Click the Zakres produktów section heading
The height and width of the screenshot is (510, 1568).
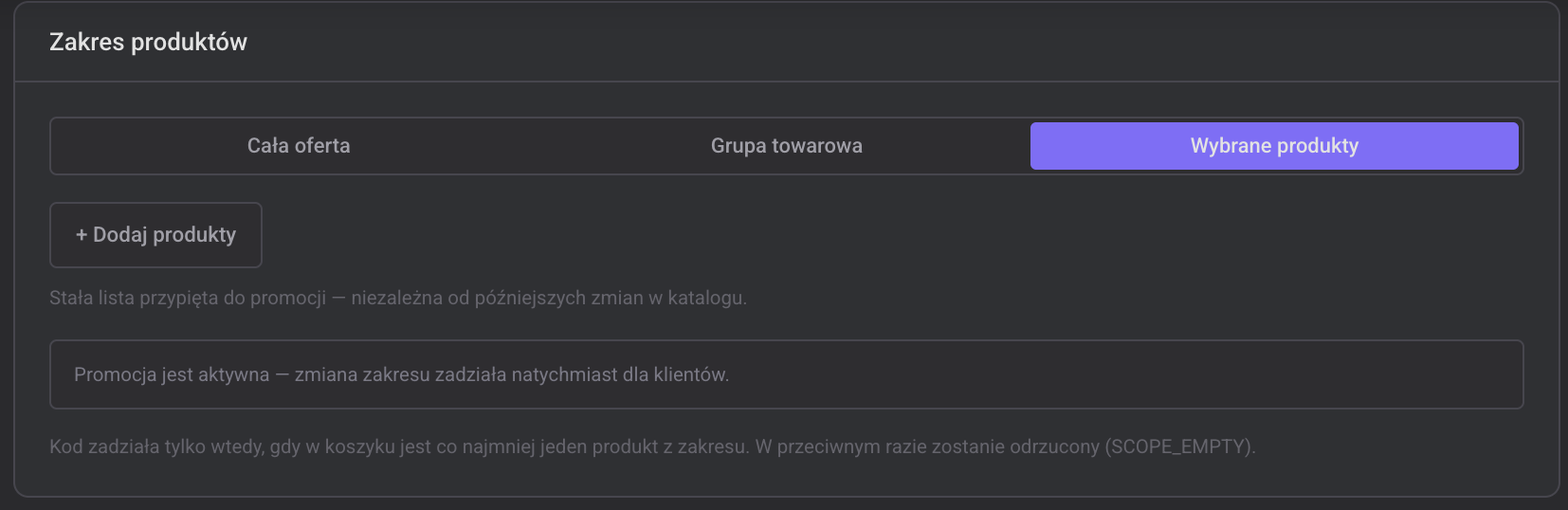point(148,43)
